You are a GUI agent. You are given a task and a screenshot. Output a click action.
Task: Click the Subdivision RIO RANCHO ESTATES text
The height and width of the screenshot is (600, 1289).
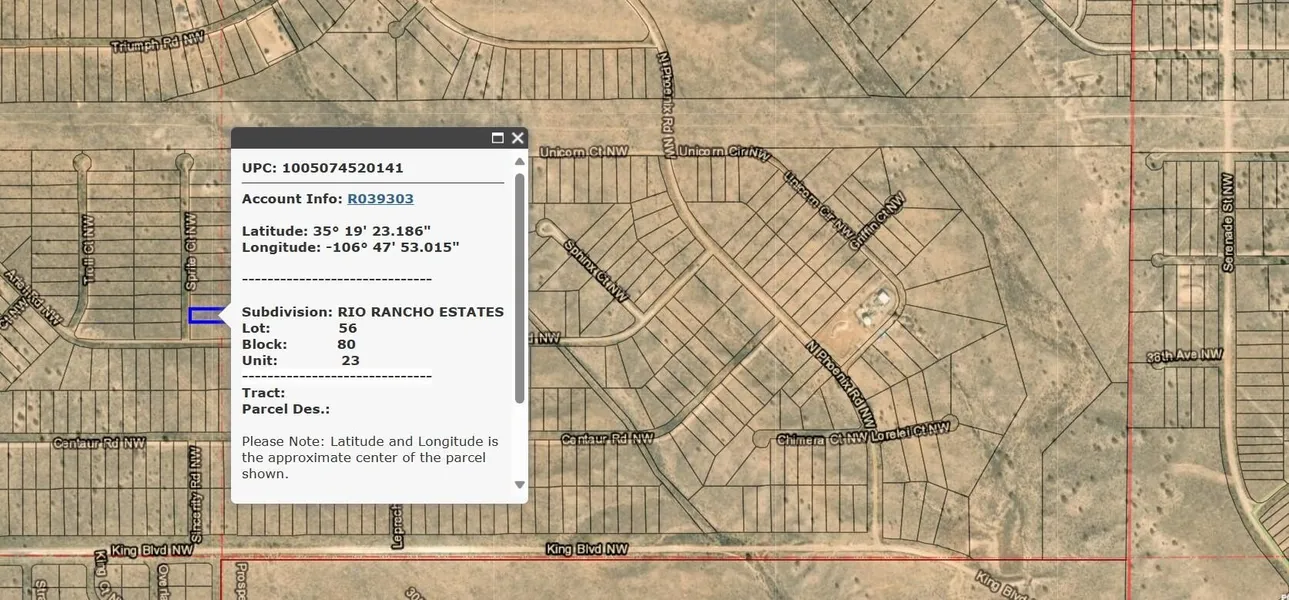coord(372,312)
